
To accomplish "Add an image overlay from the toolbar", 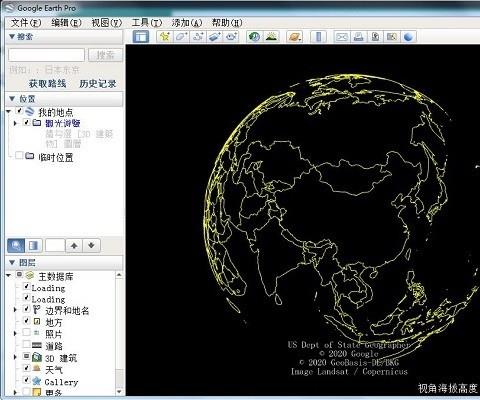I will tap(215, 36).
